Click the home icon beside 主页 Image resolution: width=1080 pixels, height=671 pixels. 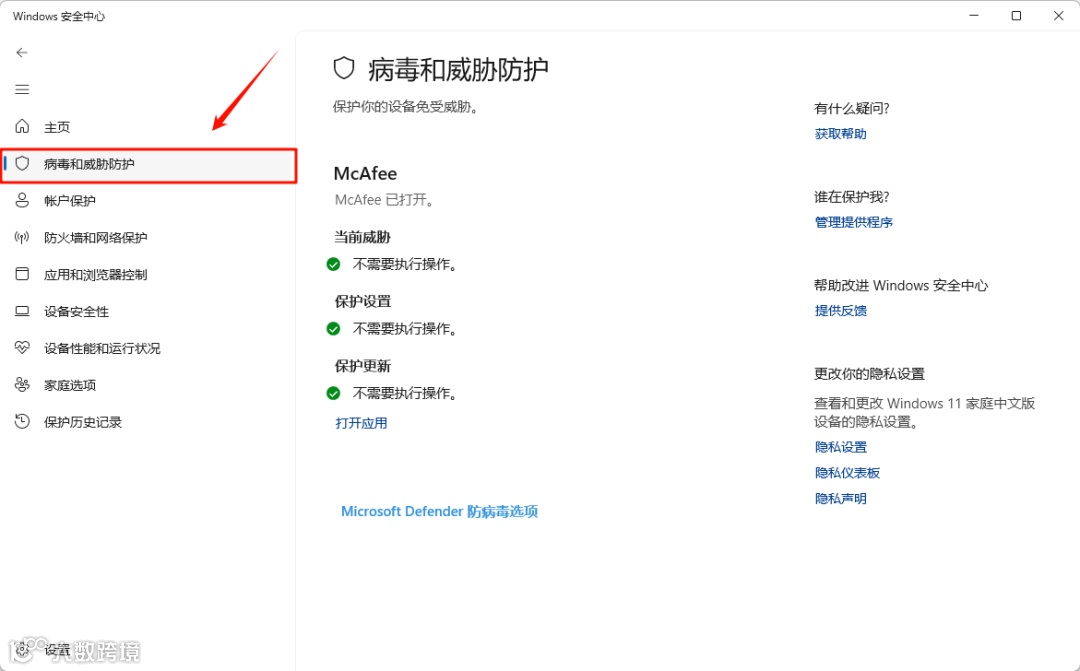22,126
